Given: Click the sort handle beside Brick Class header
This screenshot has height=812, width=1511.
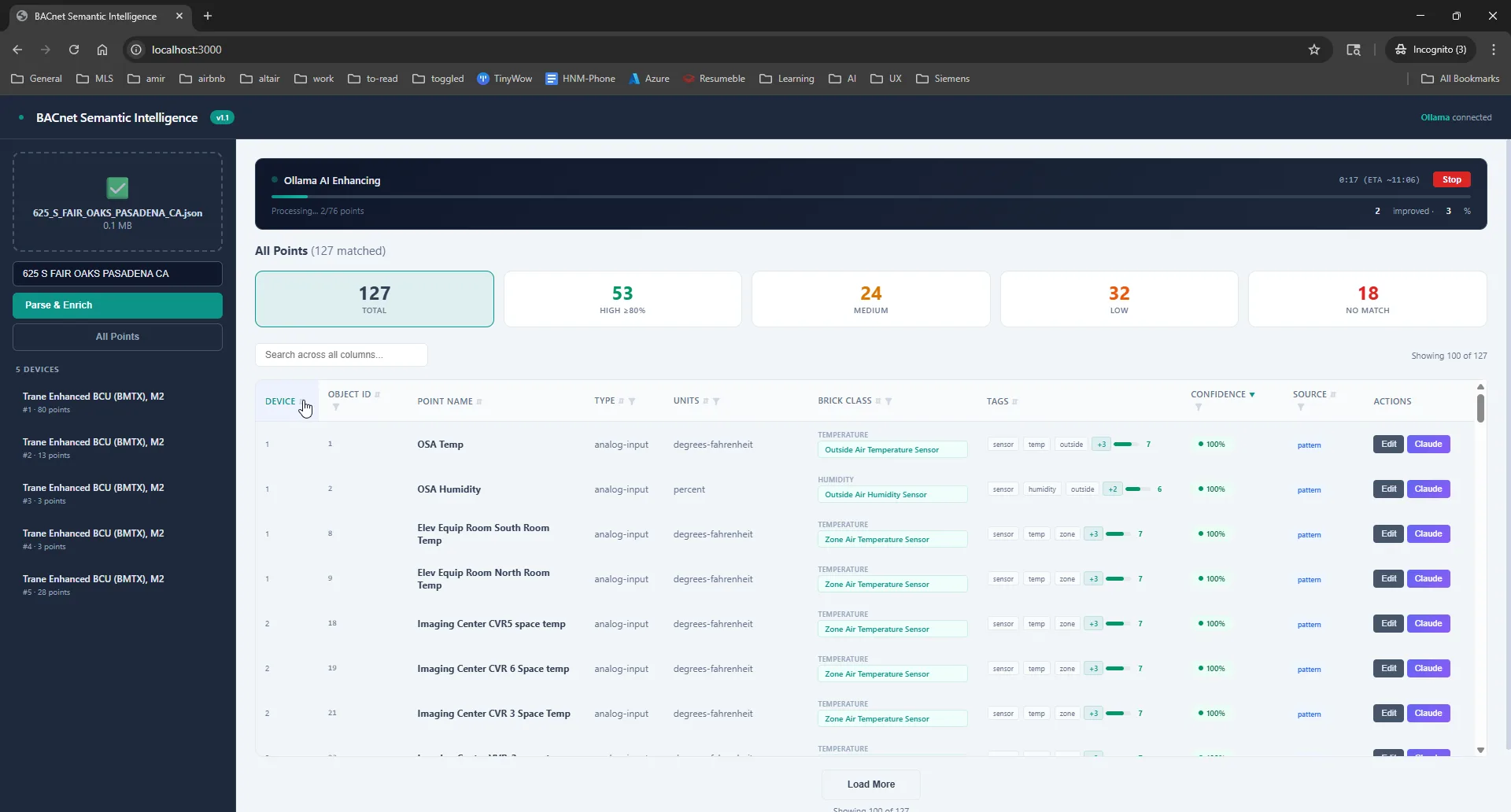Looking at the screenshot, I should (x=878, y=401).
